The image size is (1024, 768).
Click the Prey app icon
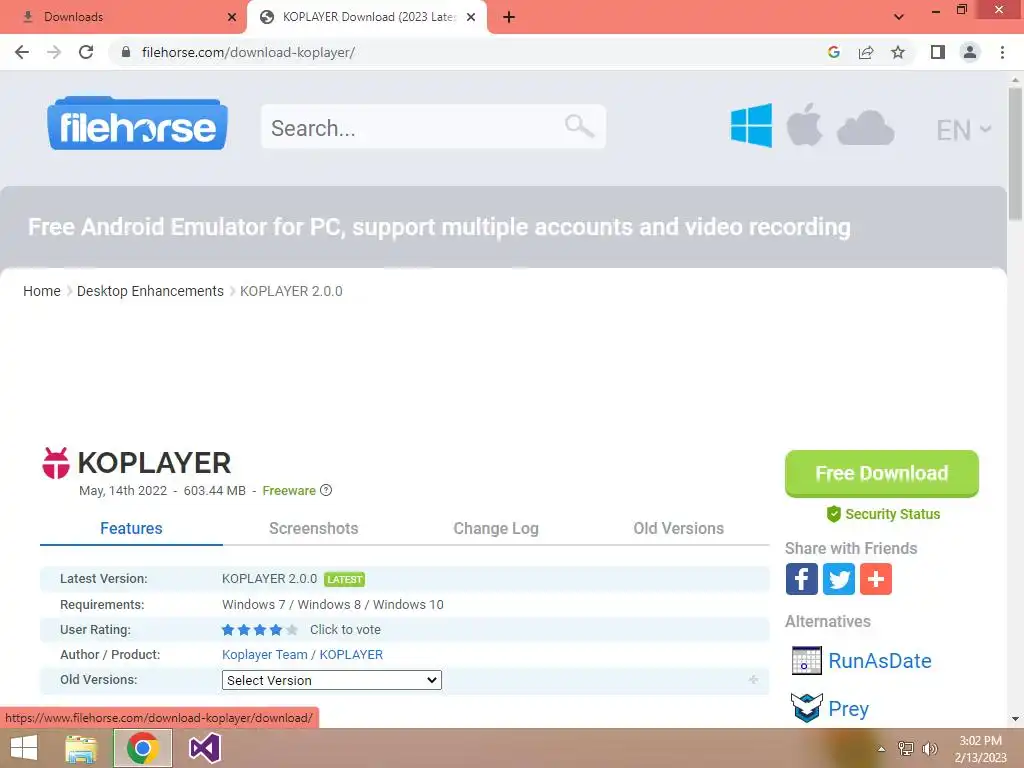tap(807, 707)
